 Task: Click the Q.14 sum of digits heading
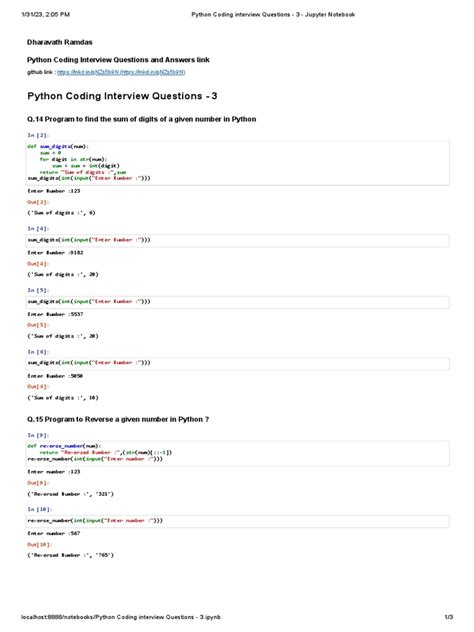coord(141,119)
